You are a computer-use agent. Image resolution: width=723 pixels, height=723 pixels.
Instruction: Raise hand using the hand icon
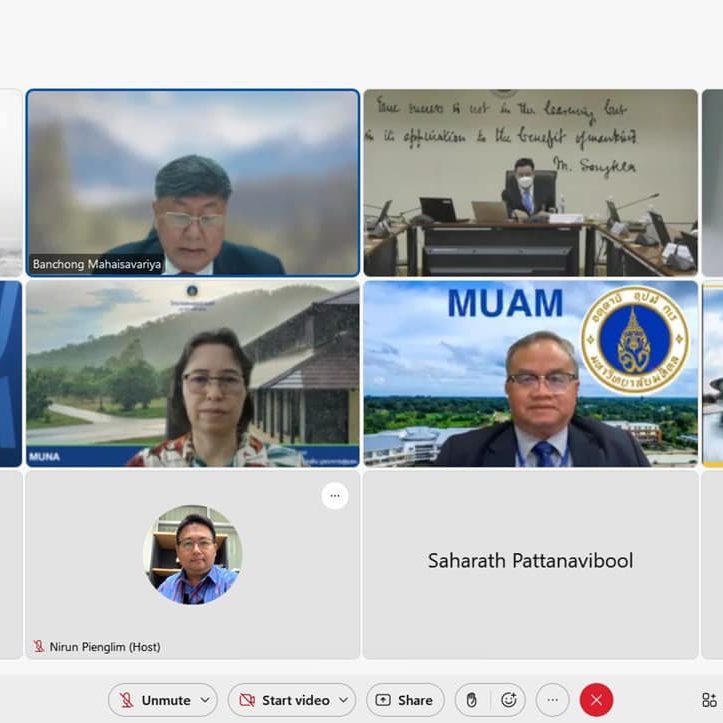(x=471, y=700)
